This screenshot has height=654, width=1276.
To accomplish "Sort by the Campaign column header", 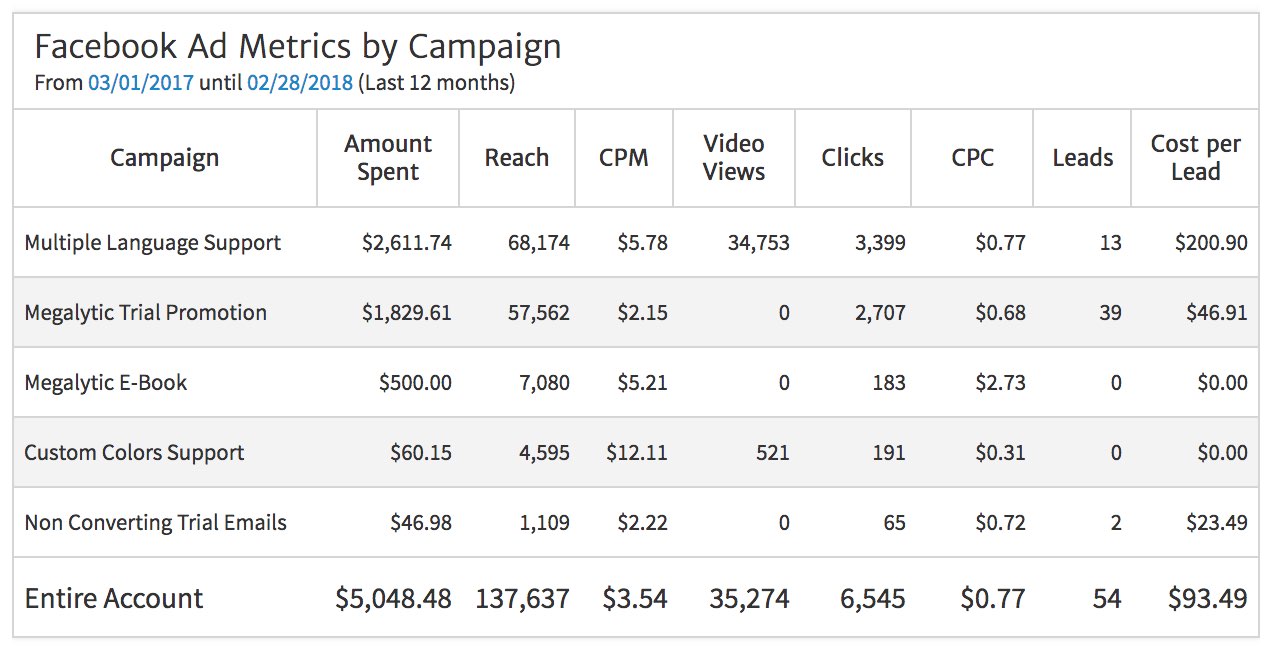I will pos(164,158).
